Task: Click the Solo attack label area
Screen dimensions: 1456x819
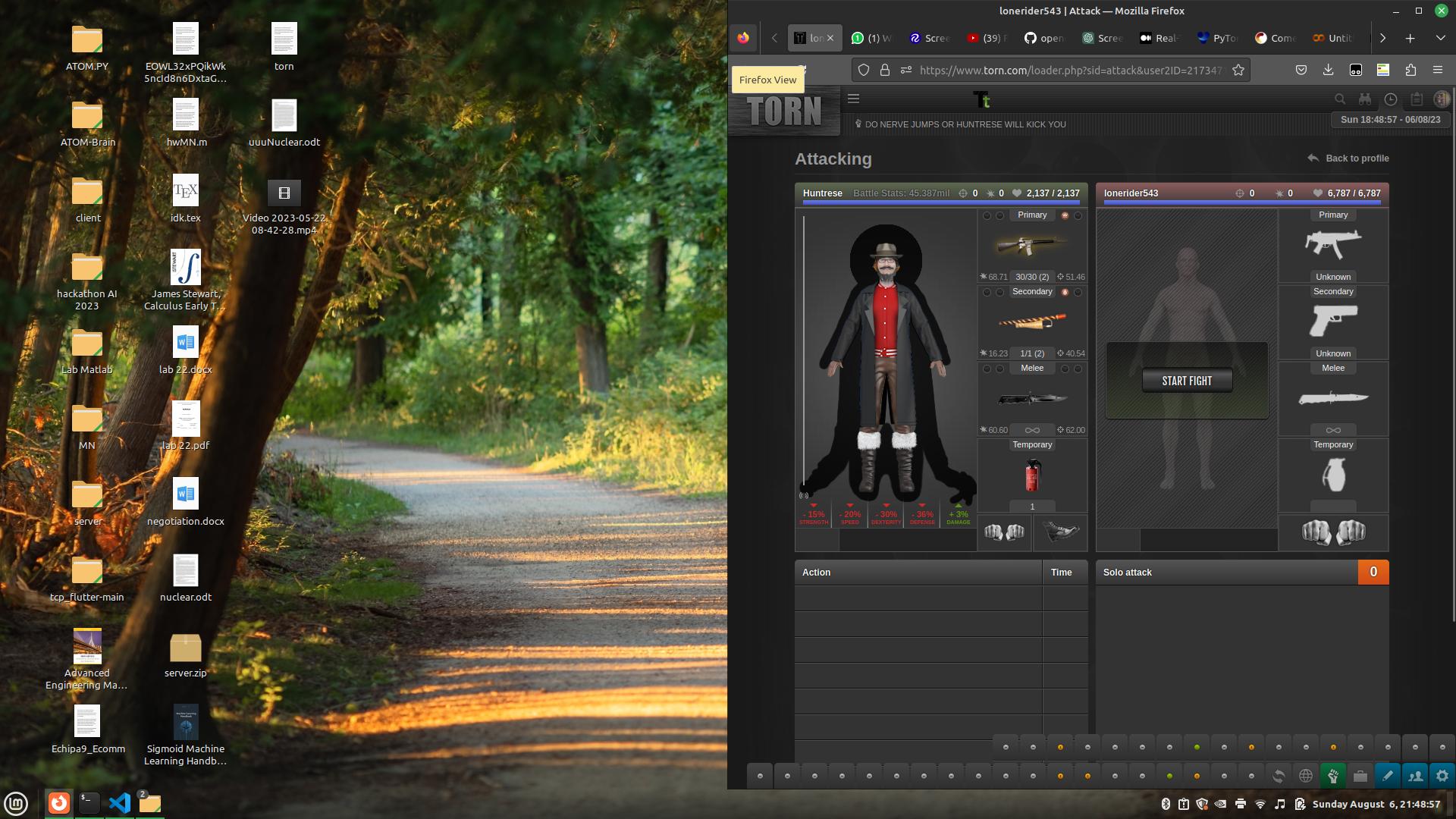Action: coord(1127,572)
